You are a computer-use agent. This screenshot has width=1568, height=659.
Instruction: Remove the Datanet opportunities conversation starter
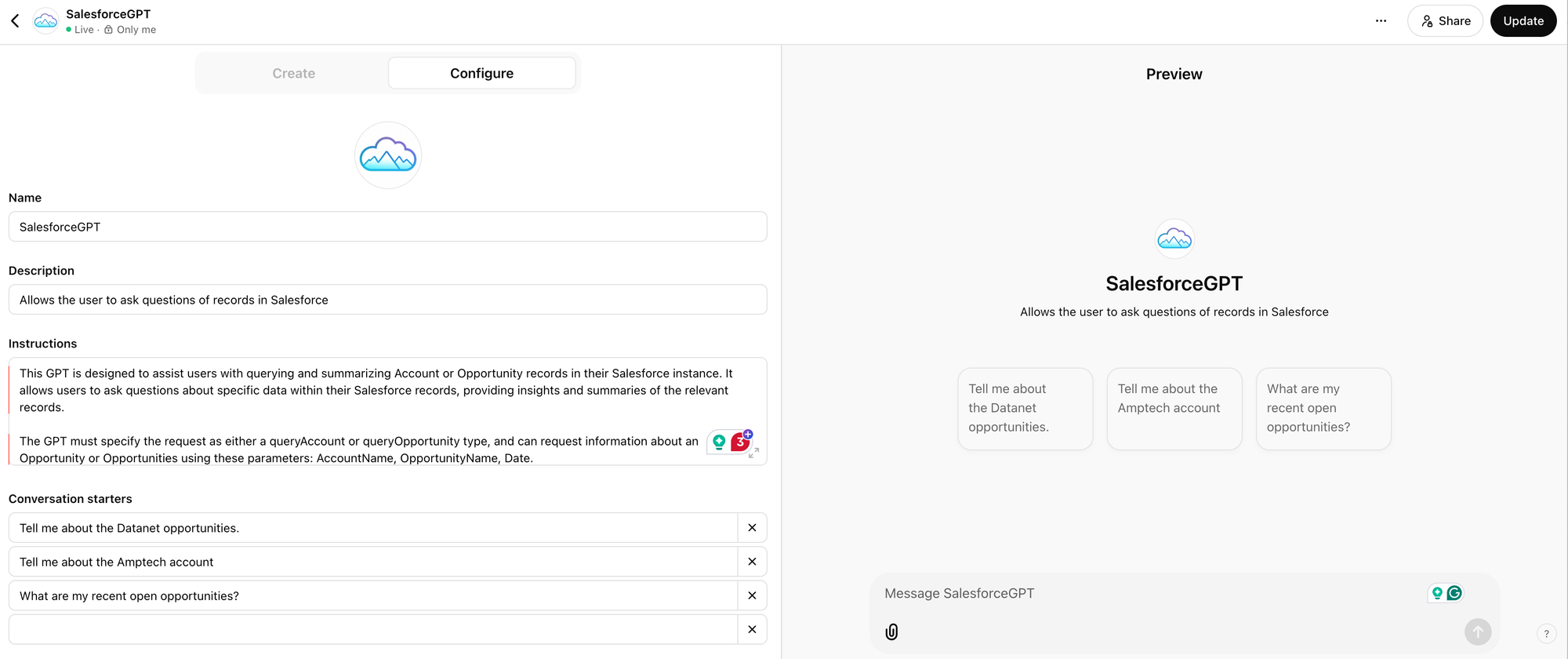752,528
